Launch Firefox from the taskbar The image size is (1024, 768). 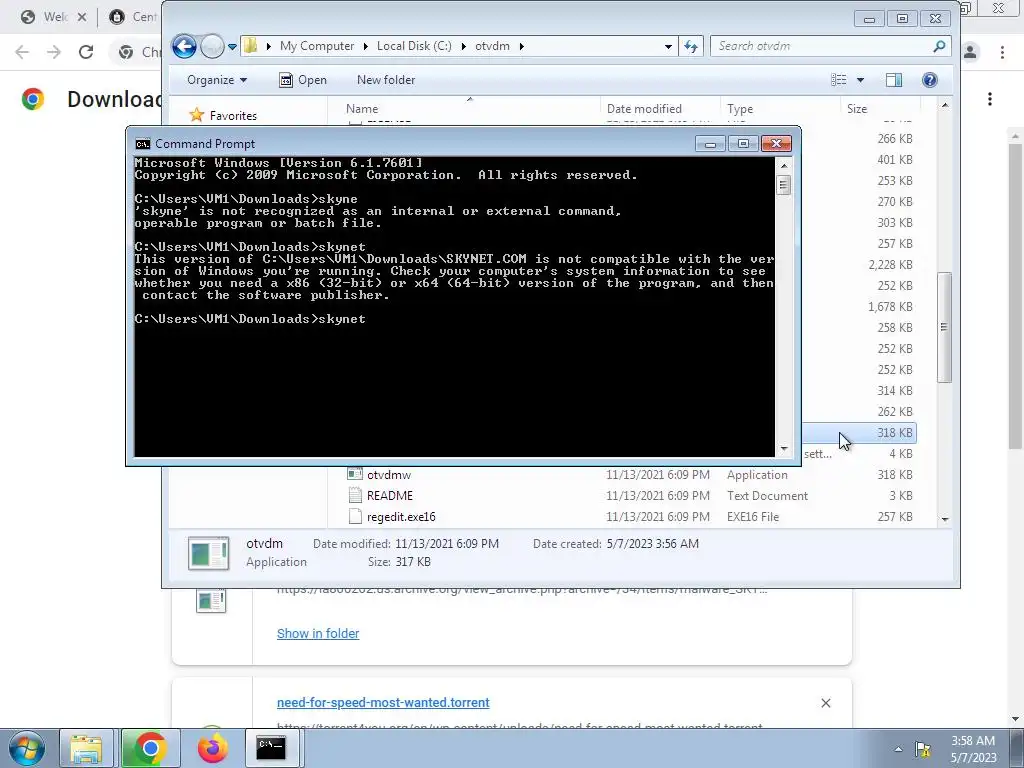coord(212,748)
